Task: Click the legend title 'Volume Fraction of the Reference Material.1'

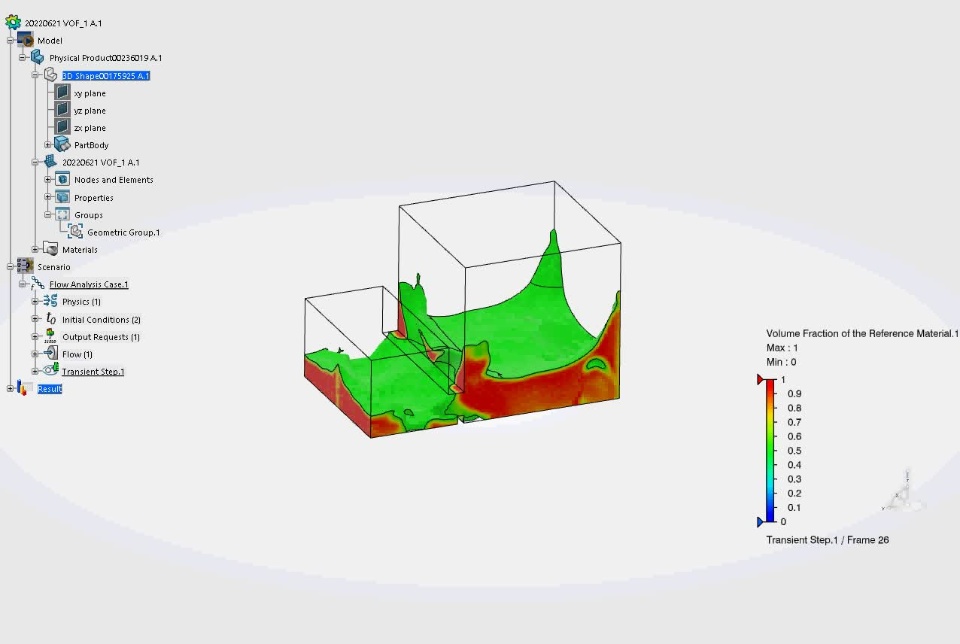Action: coord(863,334)
